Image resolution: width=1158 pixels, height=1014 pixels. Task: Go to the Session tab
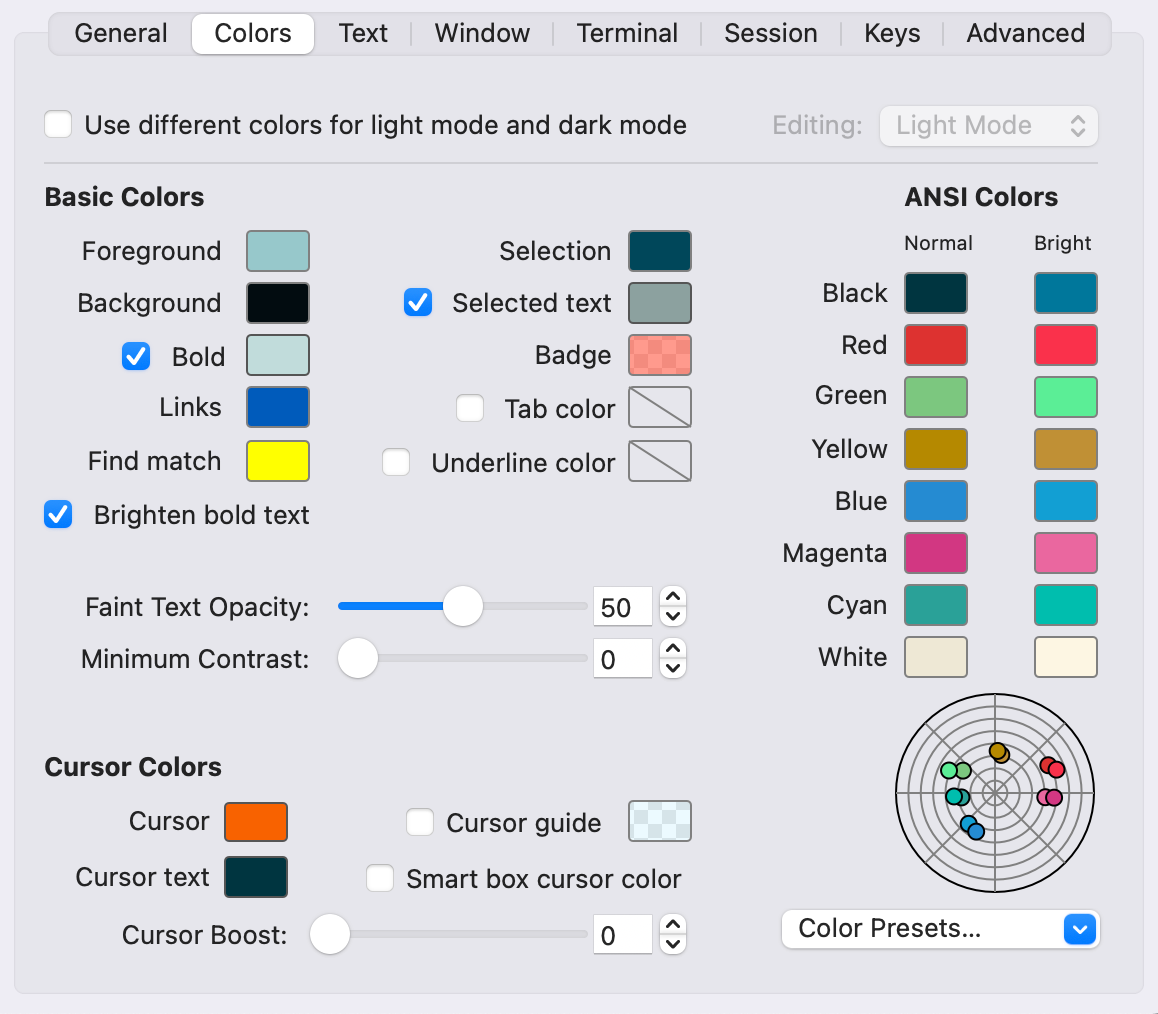point(770,33)
